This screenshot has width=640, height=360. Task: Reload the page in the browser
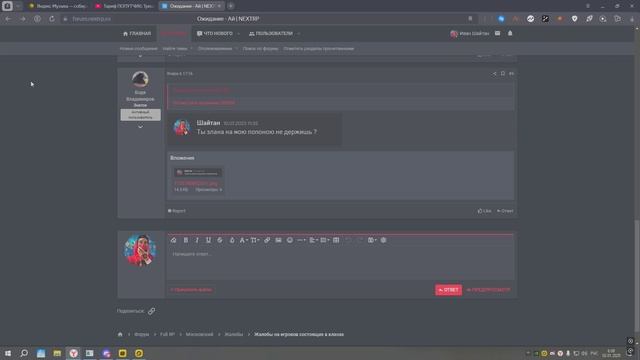coord(52,19)
